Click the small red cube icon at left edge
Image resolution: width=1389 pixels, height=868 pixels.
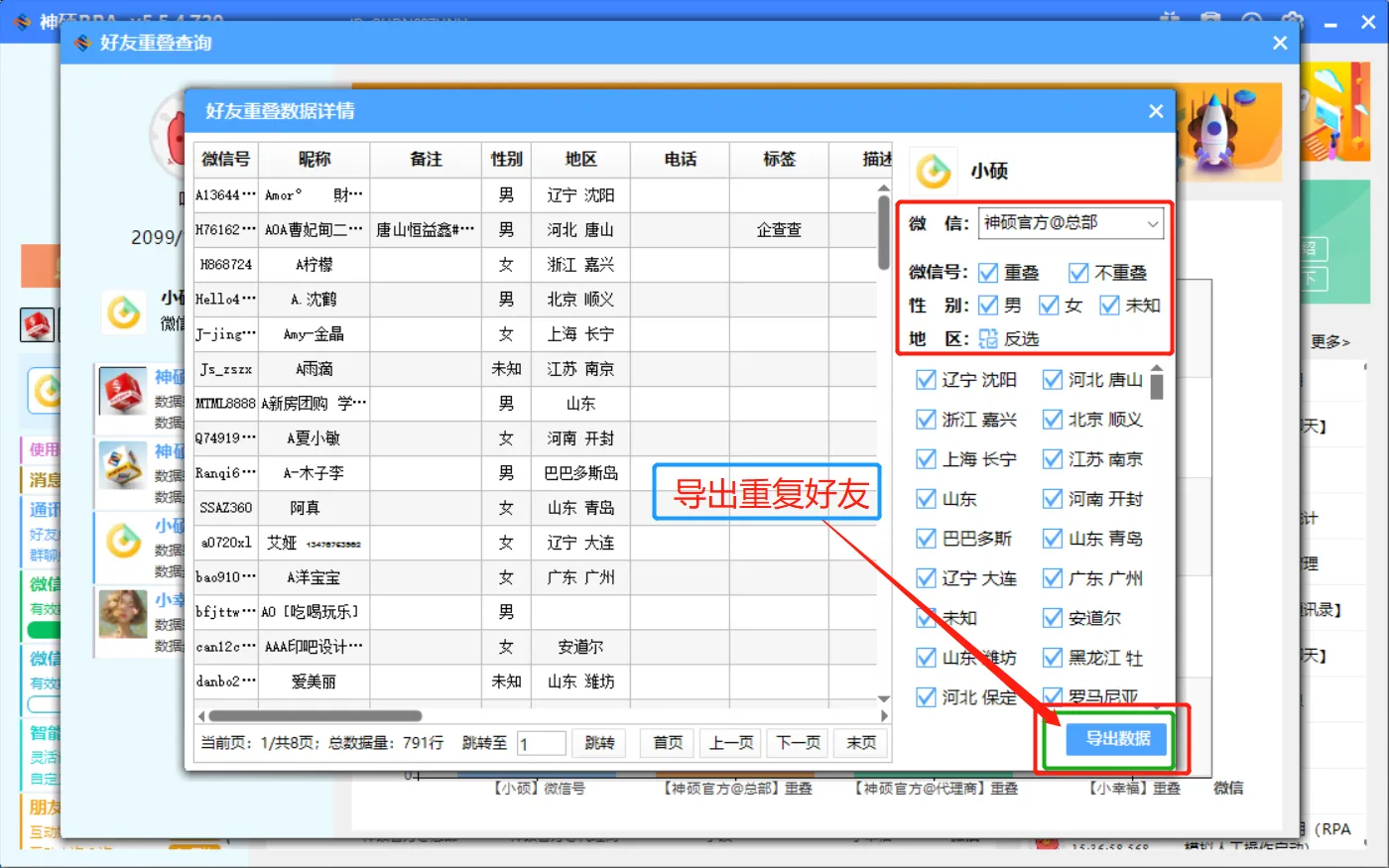tap(38, 324)
